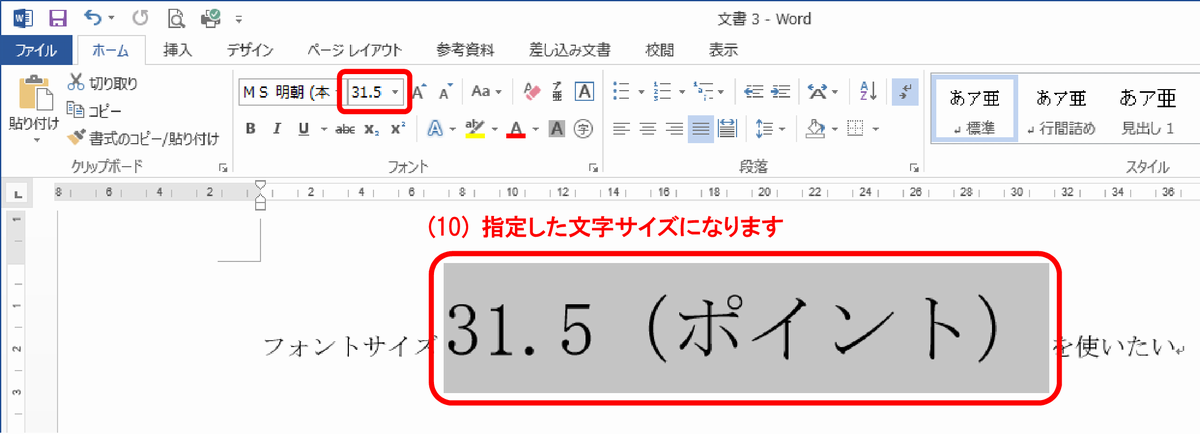This screenshot has width=1200, height=434.
Task: Open bullet list style dropdown arrow
Action: pyautogui.click(x=640, y=91)
